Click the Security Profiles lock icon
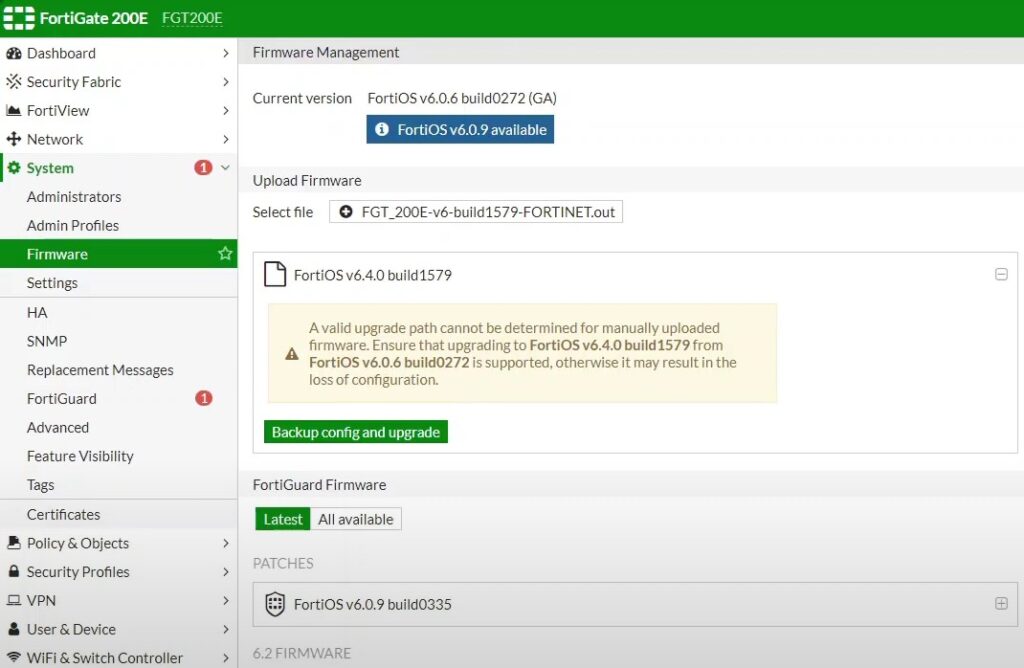This screenshot has width=1024, height=668. point(14,571)
